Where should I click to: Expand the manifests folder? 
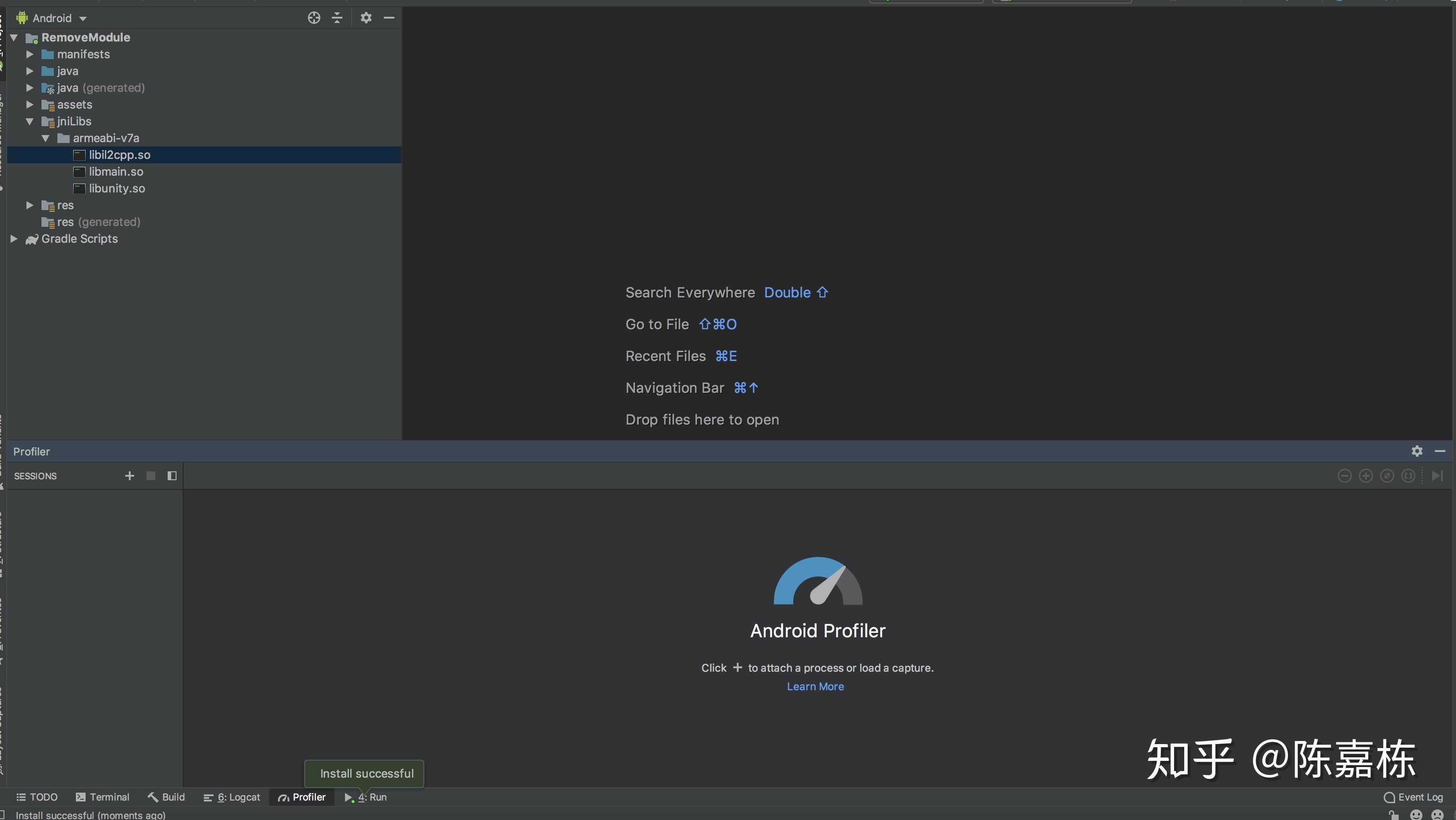30,54
